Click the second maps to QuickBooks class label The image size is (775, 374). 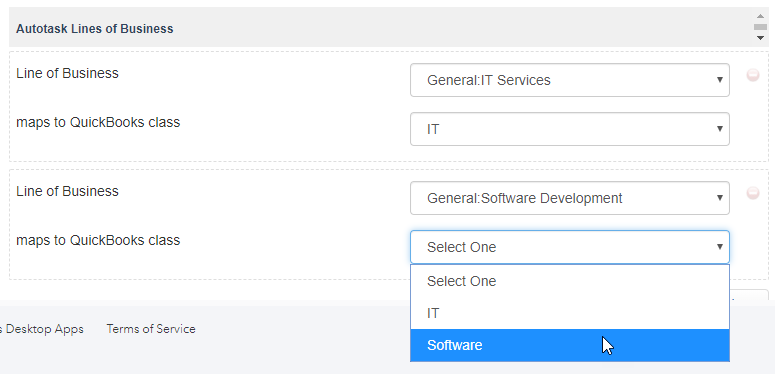pos(98,241)
